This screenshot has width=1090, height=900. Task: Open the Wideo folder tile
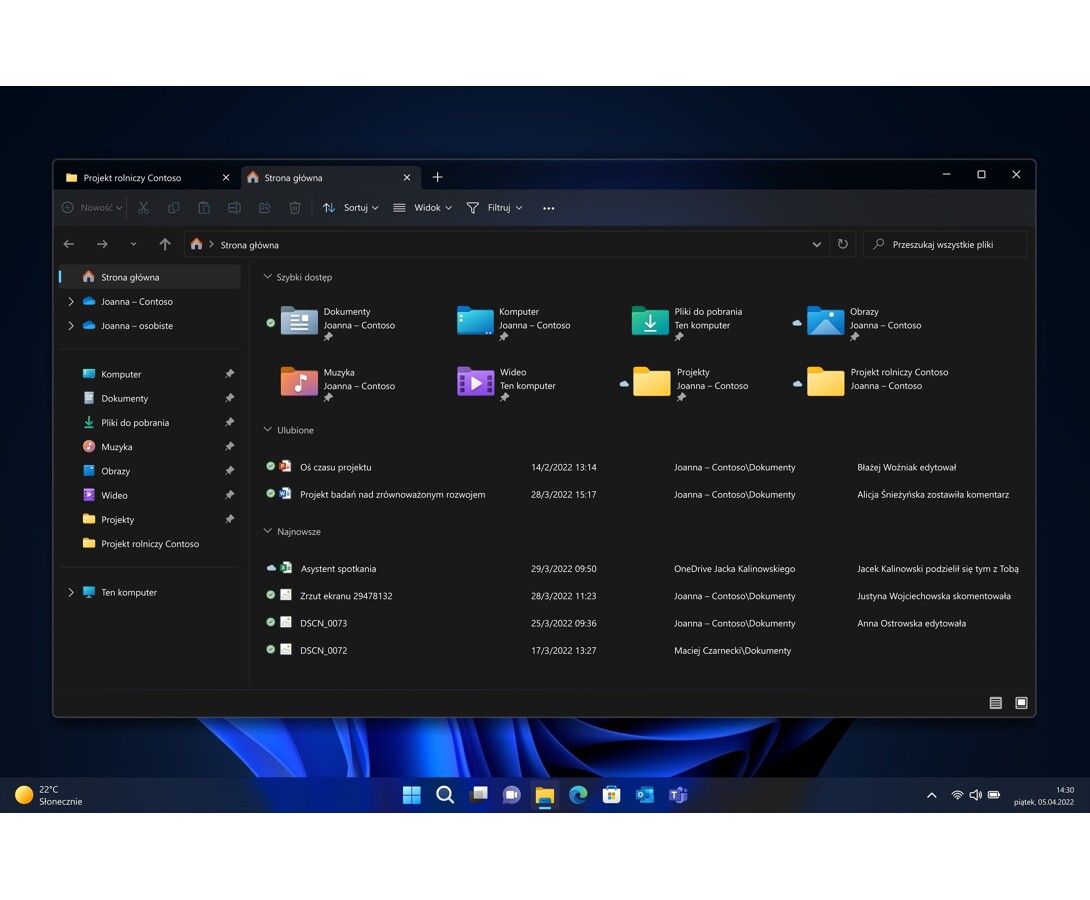point(475,381)
